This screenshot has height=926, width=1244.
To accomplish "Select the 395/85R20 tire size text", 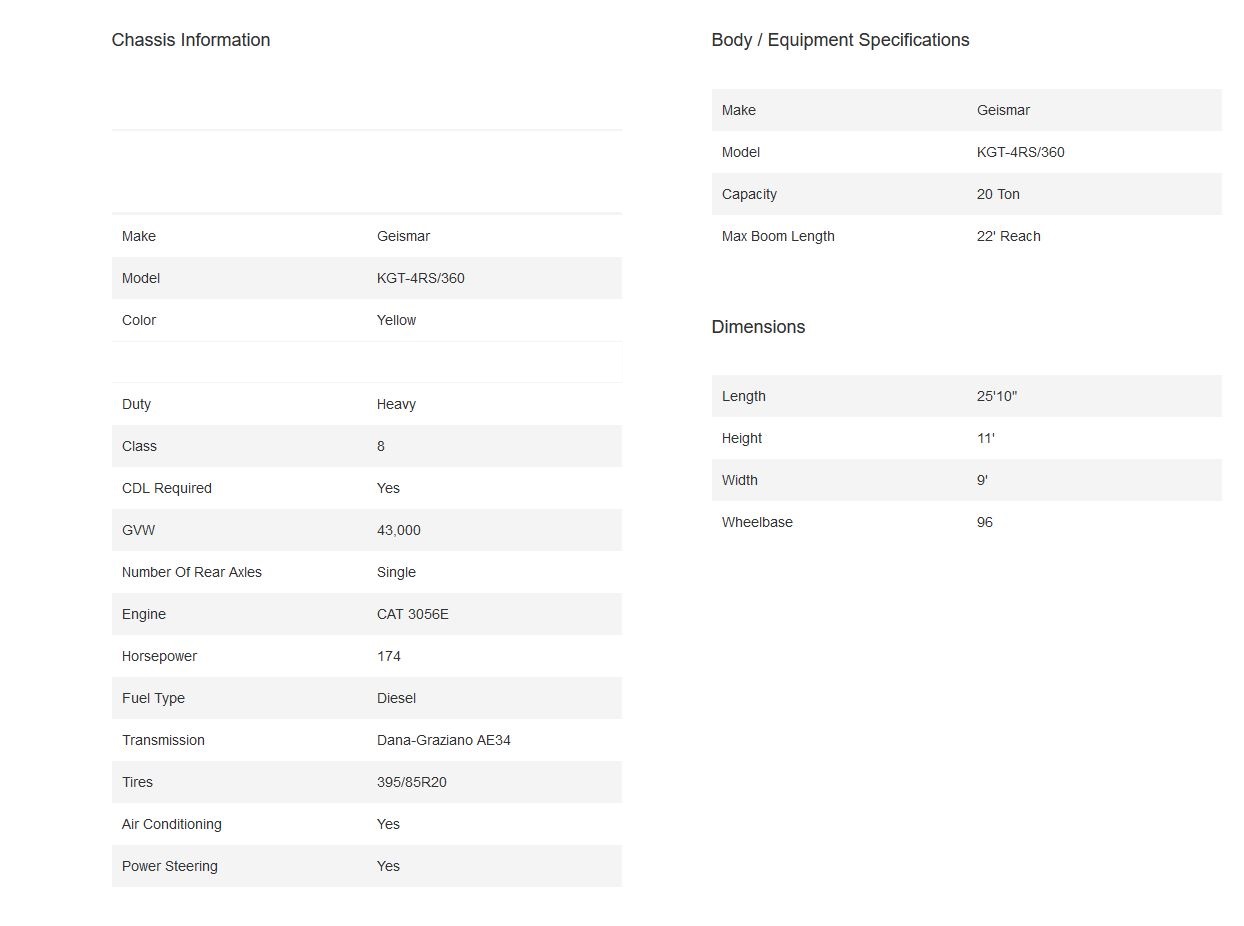I will click(x=411, y=782).
